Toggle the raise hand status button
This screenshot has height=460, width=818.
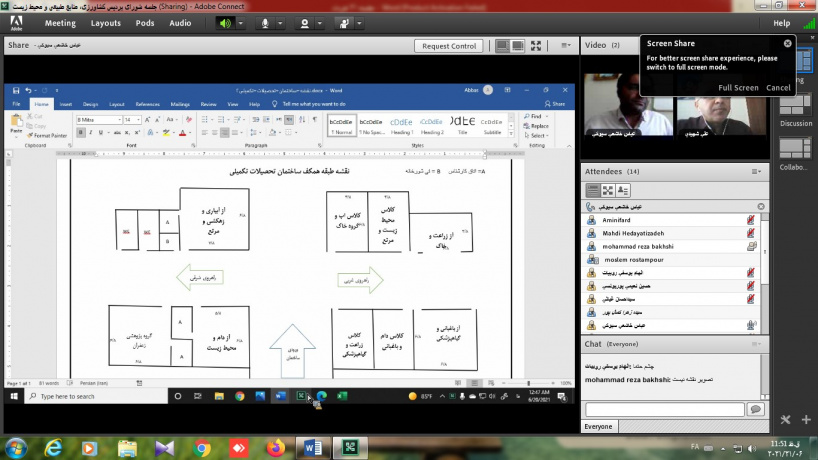[343, 23]
